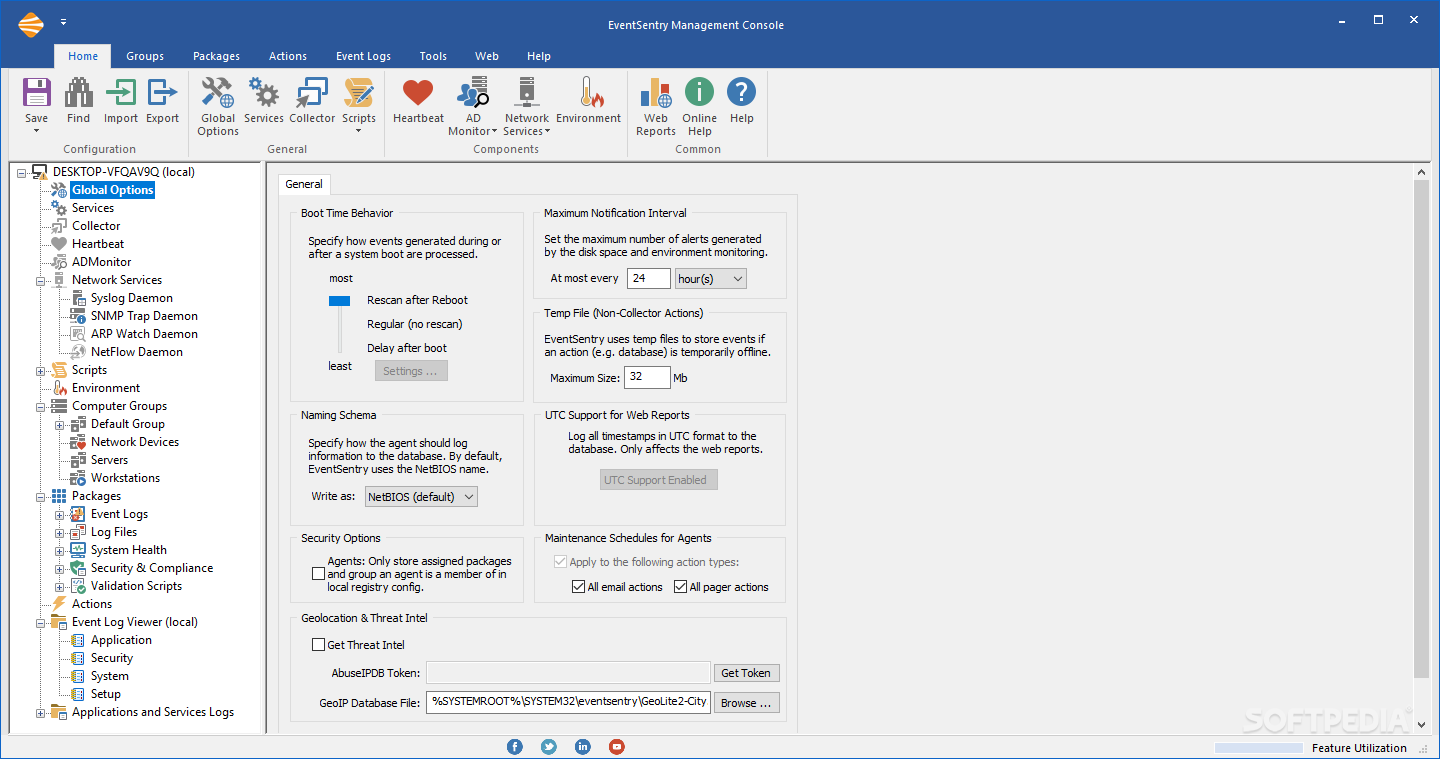The width and height of the screenshot is (1440, 759).
Task: Click the EventSentry application logo
Action: point(31,24)
